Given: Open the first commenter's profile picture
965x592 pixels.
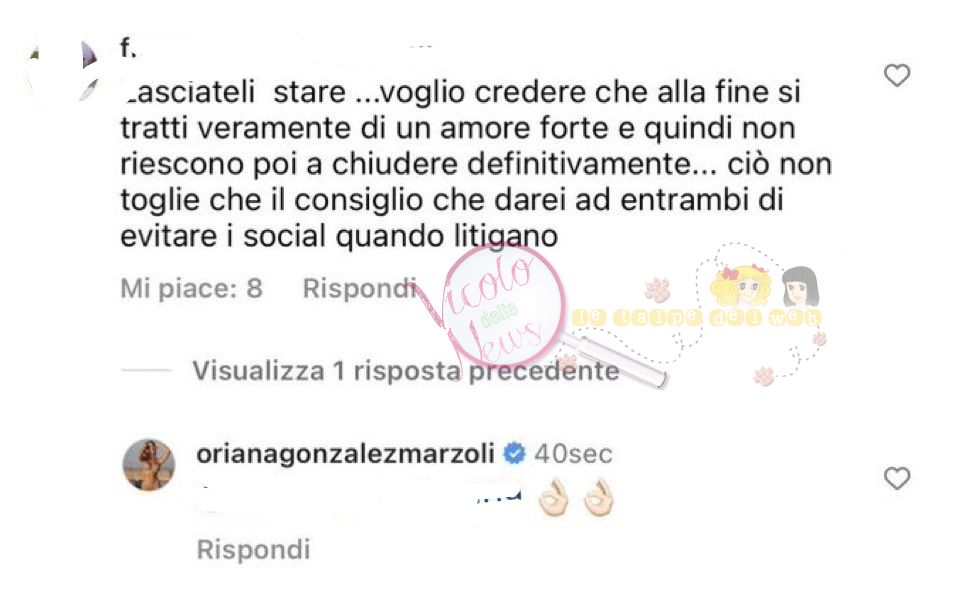Looking at the screenshot, I should (x=62, y=73).
